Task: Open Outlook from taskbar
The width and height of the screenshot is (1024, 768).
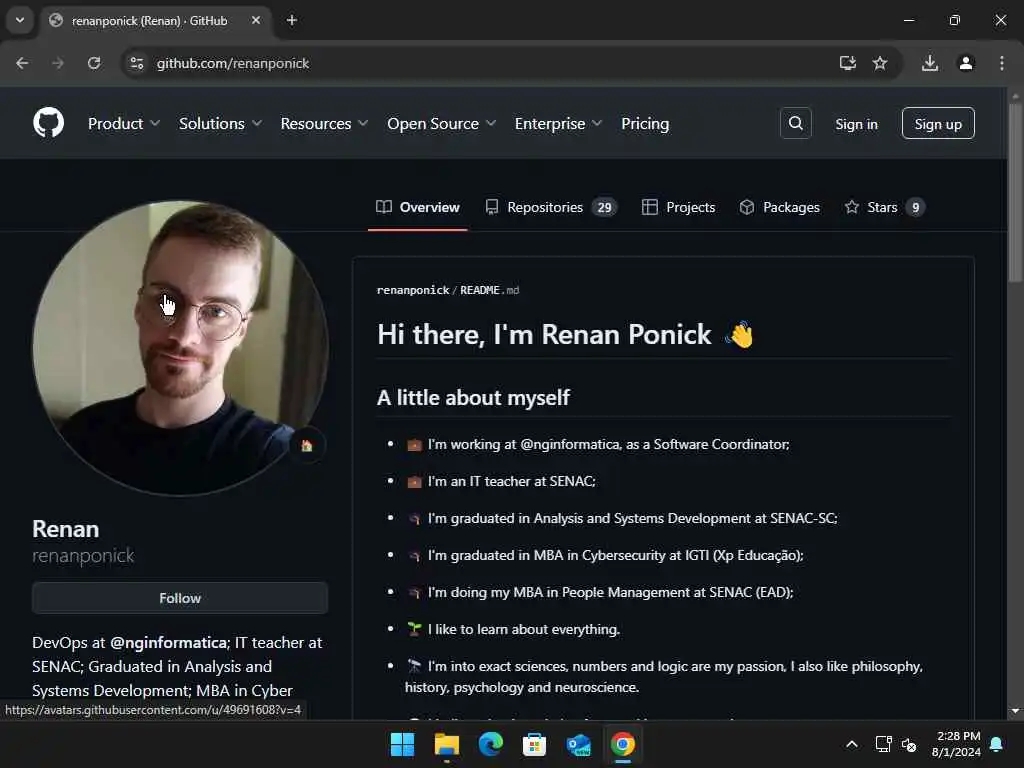Action: click(x=579, y=744)
